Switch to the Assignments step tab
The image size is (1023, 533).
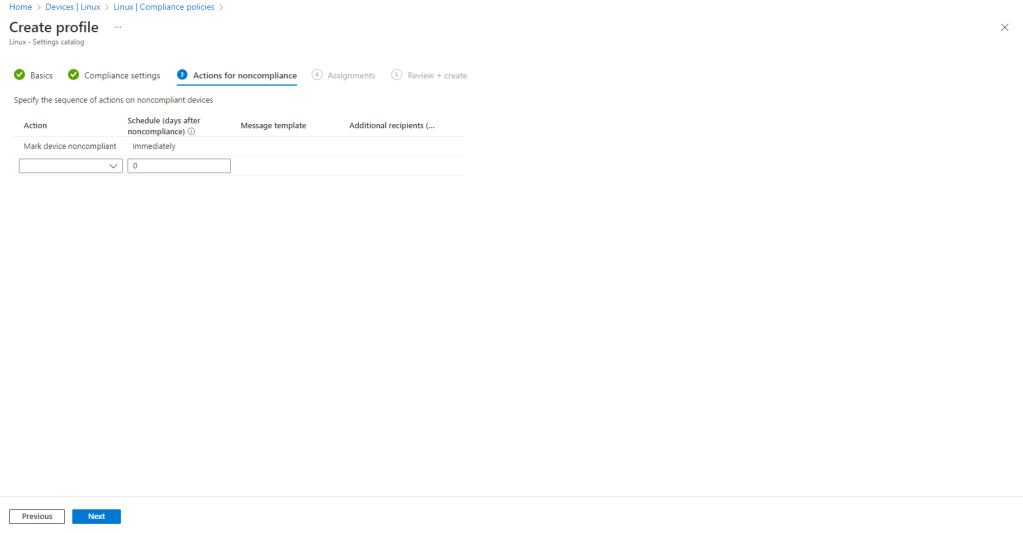click(351, 76)
